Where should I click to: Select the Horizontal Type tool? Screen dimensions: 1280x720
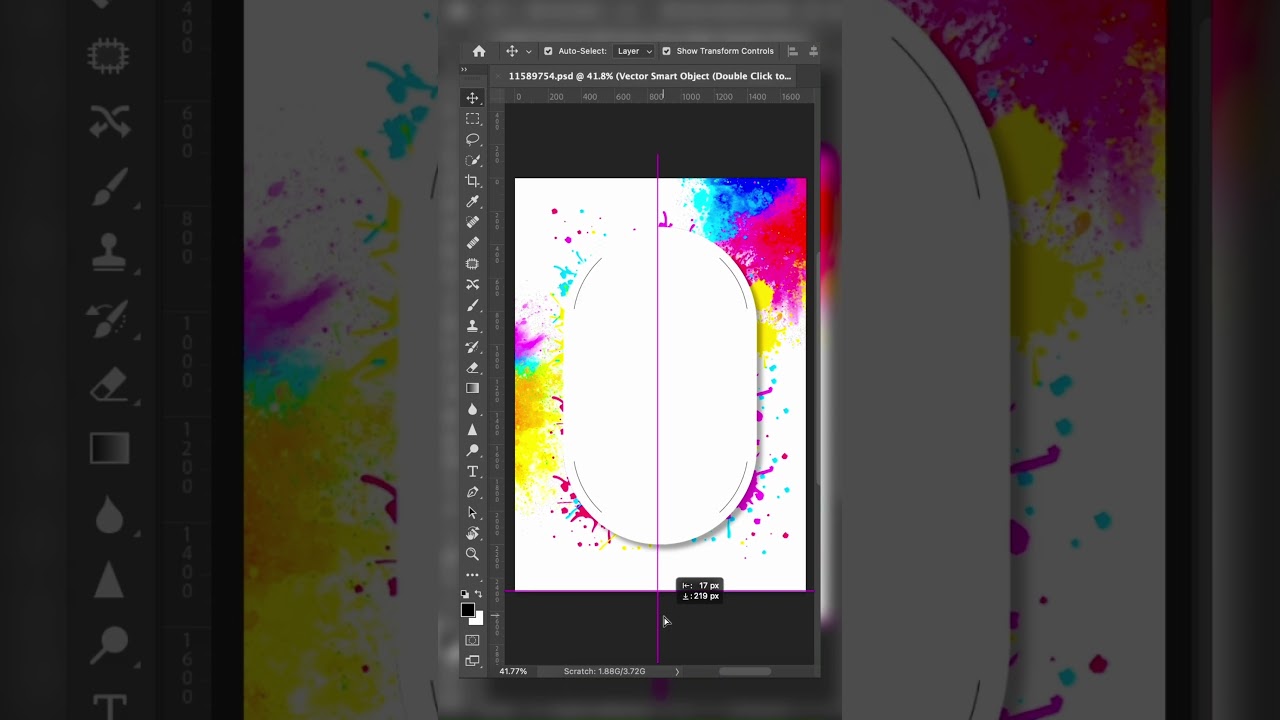coord(472,471)
